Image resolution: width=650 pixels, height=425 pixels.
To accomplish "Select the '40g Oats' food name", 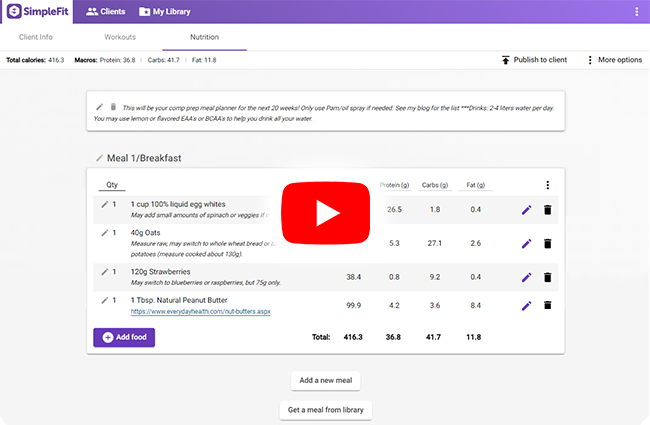I will click(x=146, y=233).
